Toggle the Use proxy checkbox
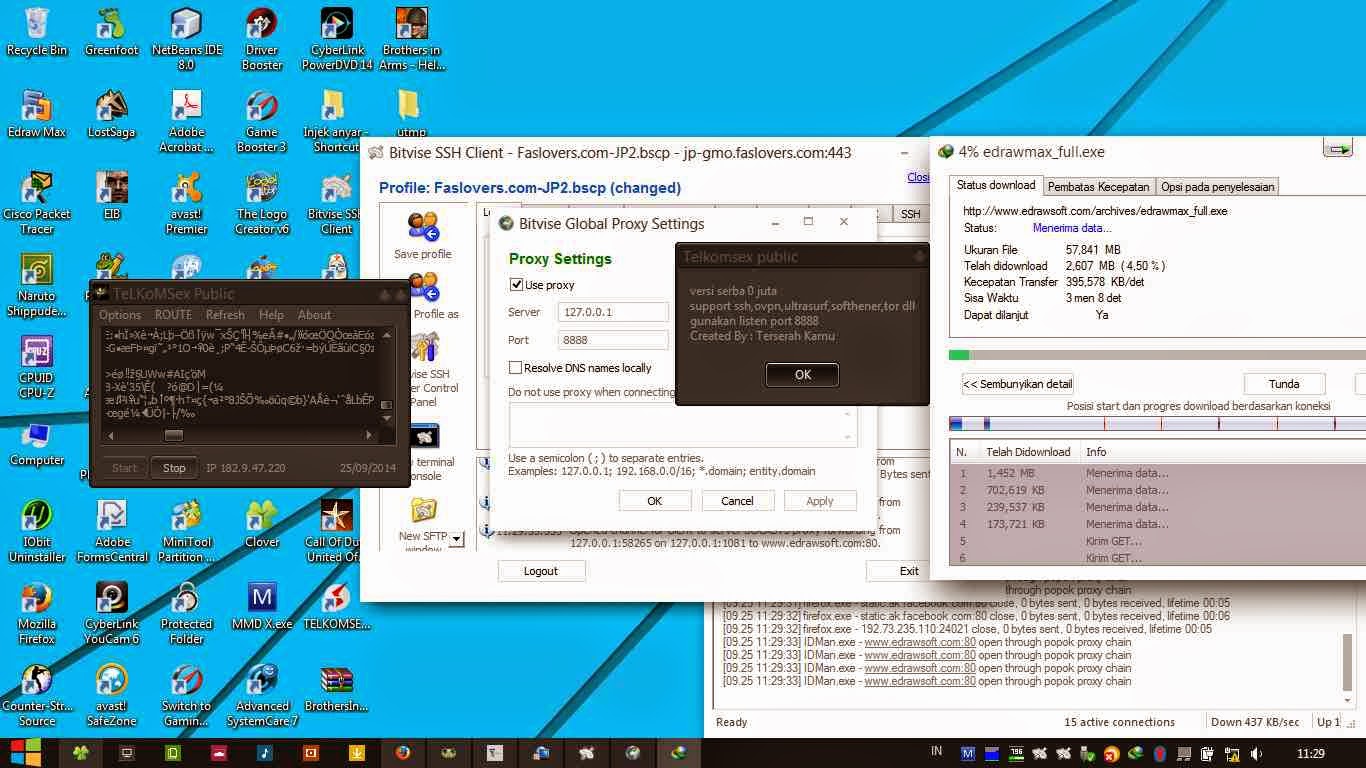 [516, 285]
